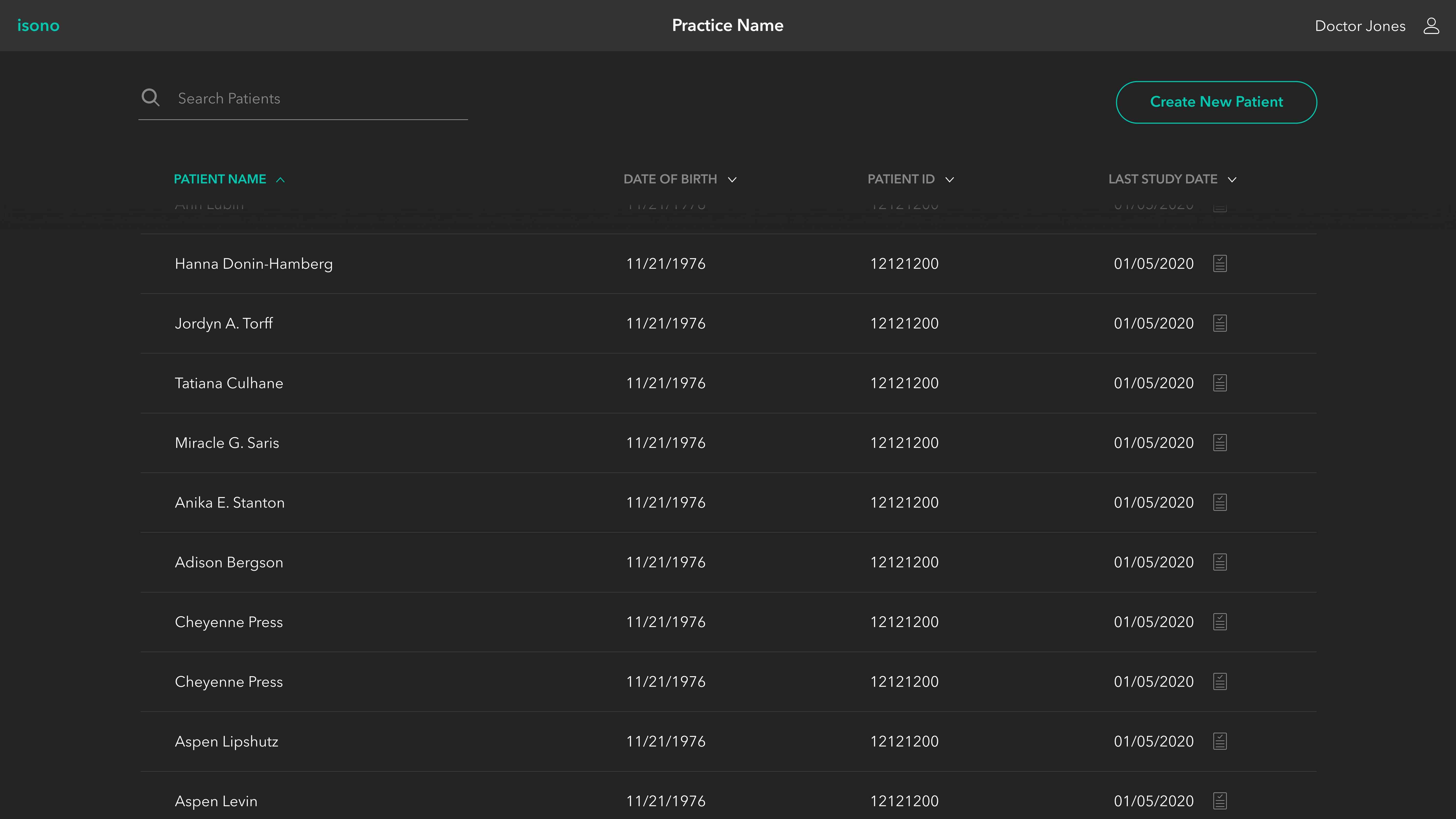This screenshot has height=819, width=1456.
Task: Select patient row Aspen Levin
Action: pos(216,801)
